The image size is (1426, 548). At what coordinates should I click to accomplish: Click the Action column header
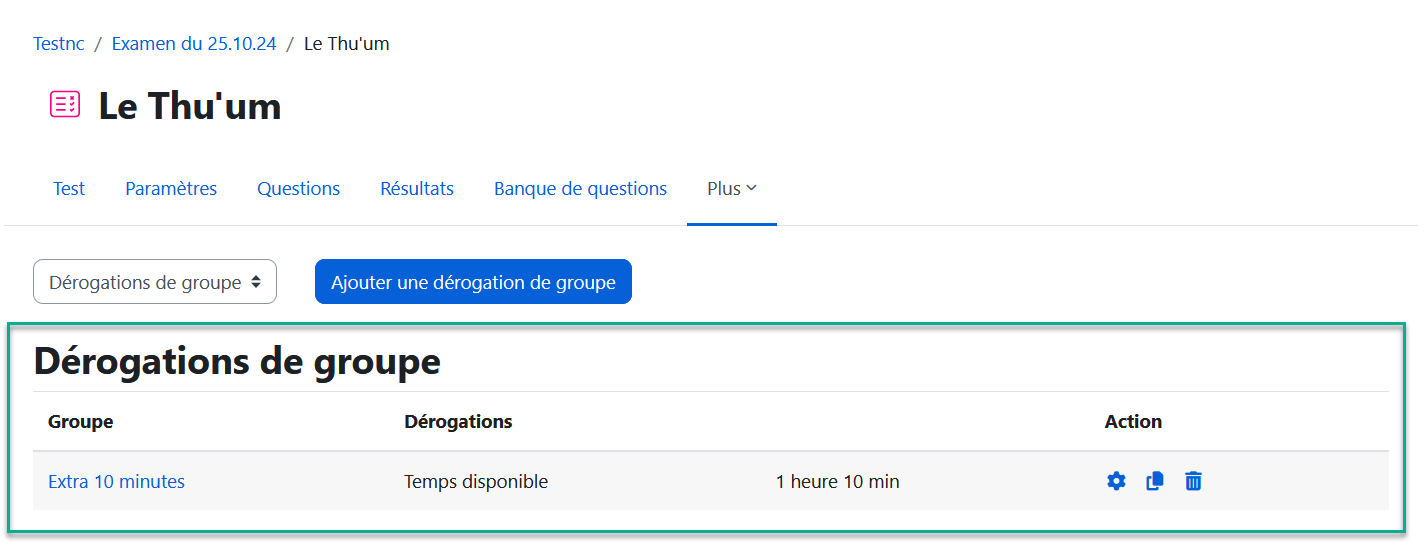(x=1133, y=422)
